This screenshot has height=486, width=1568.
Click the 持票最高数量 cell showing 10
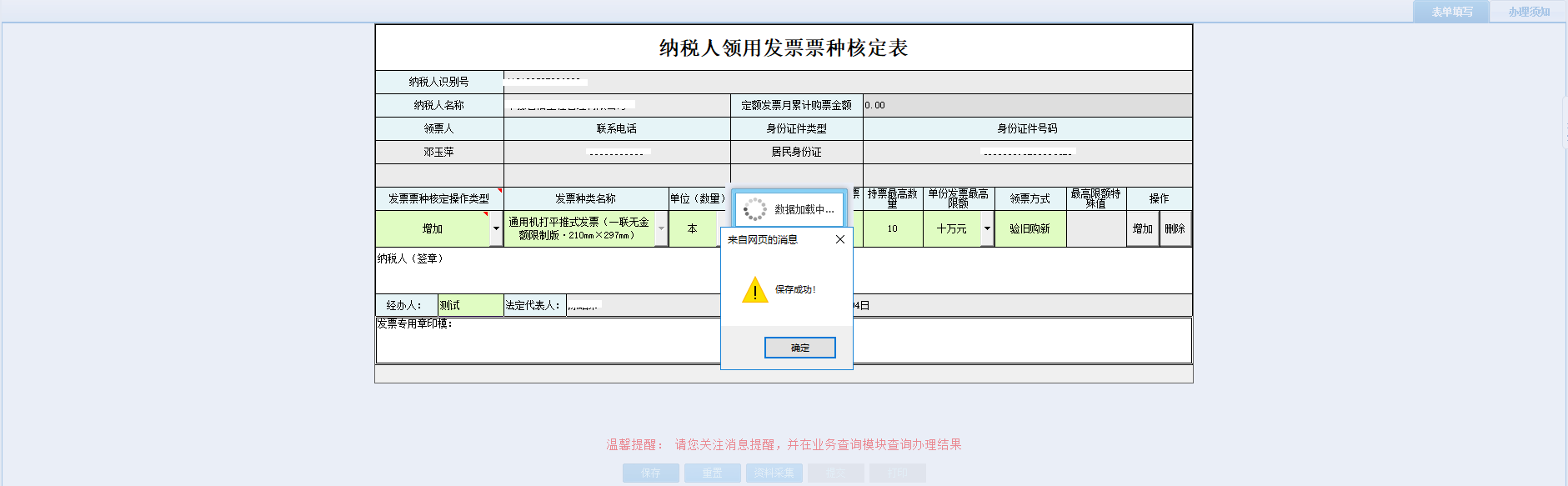coord(892,228)
